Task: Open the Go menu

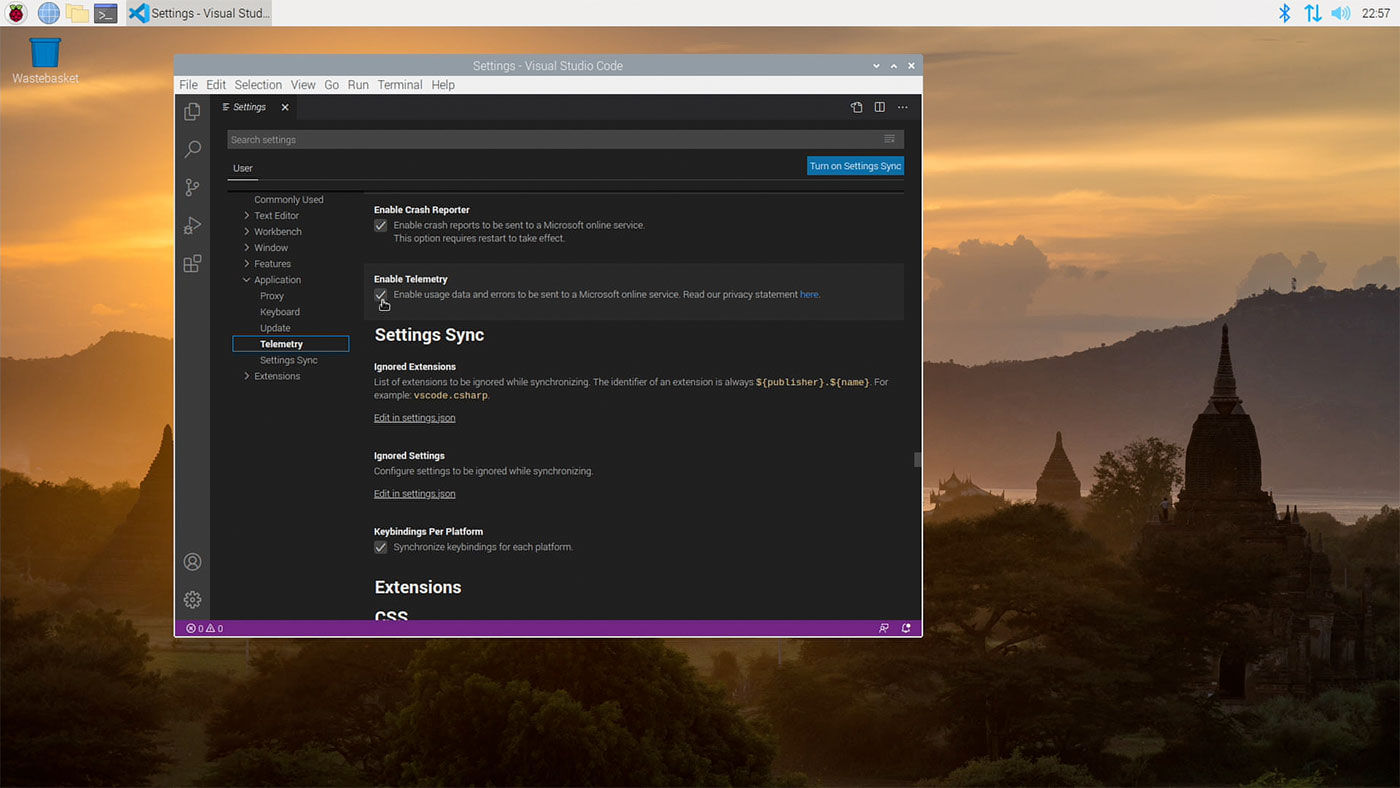Action: tap(331, 85)
